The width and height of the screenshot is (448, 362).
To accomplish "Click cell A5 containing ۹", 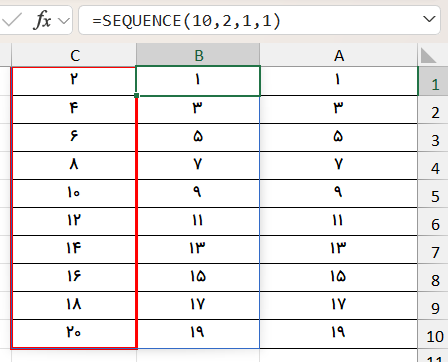I will click(x=339, y=194).
